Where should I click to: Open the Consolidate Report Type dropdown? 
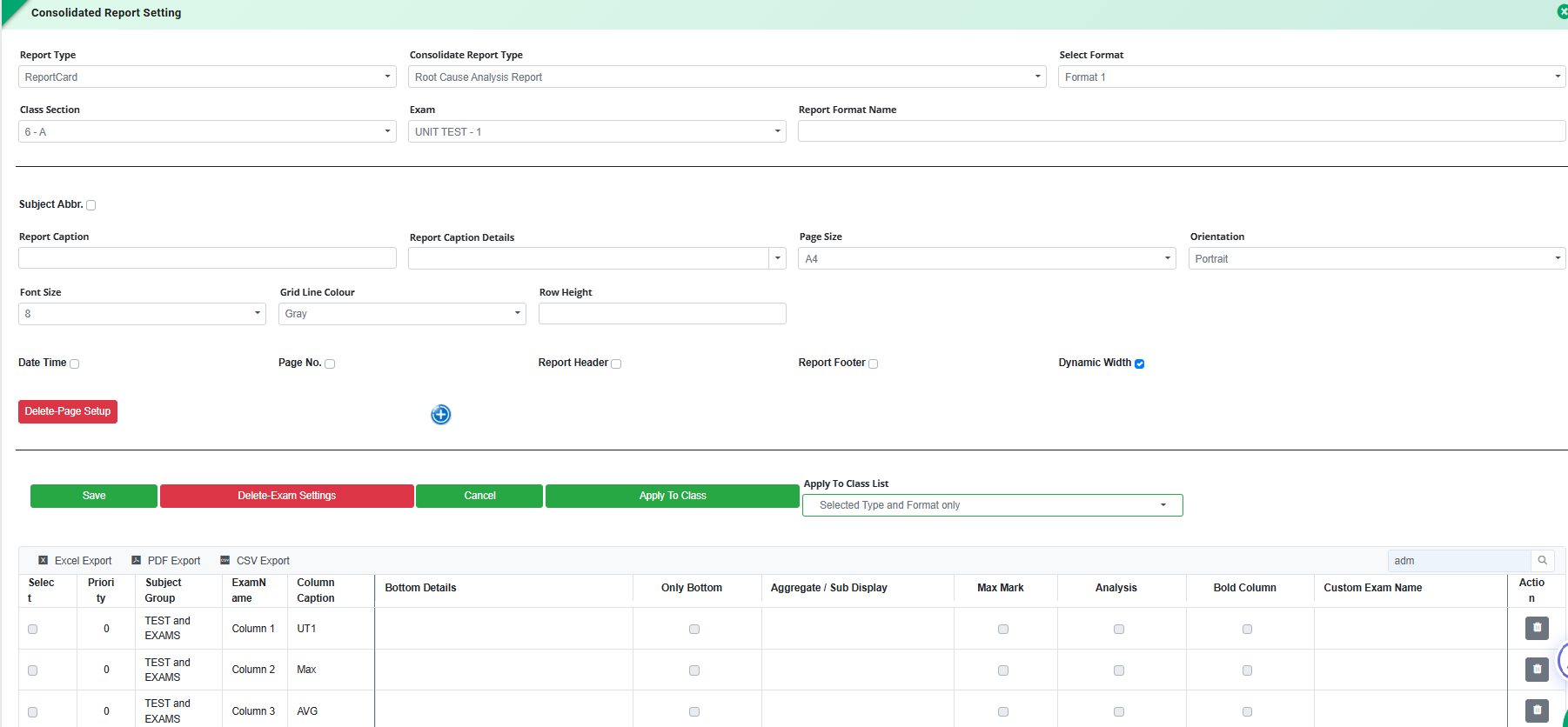(727, 77)
